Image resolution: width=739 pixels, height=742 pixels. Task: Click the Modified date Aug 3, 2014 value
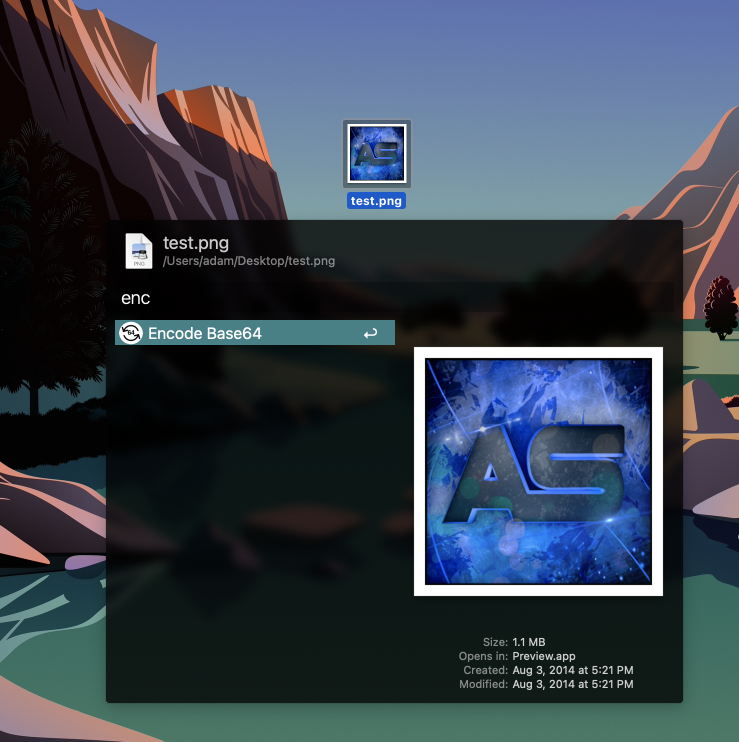point(572,684)
